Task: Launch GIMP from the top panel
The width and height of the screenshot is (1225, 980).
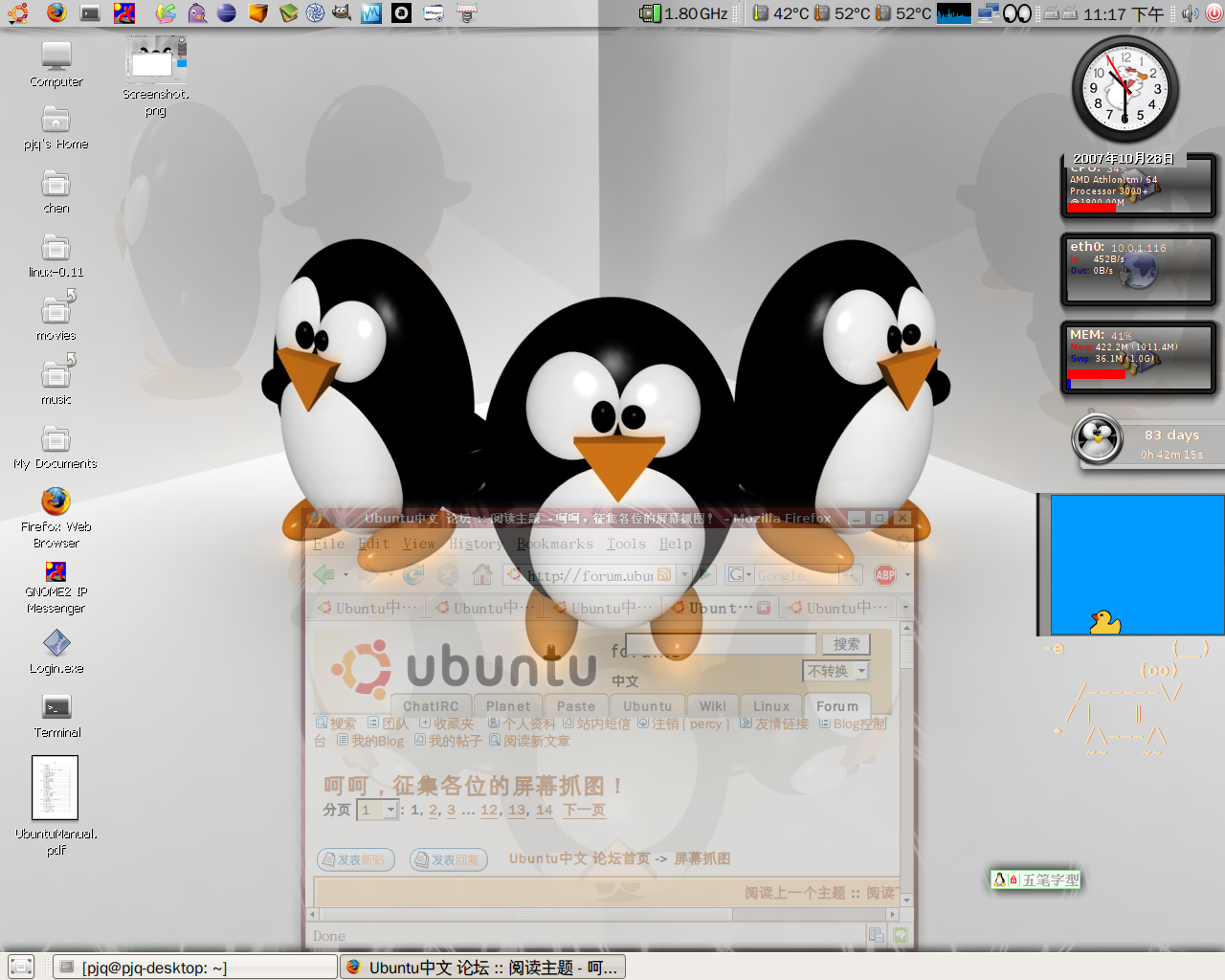Action: tap(342, 12)
